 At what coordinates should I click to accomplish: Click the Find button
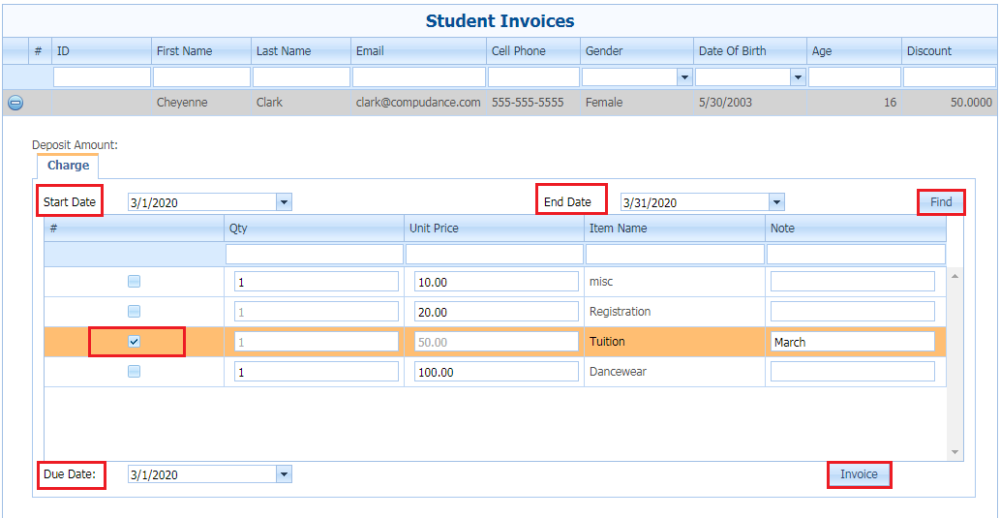coord(941,203)
